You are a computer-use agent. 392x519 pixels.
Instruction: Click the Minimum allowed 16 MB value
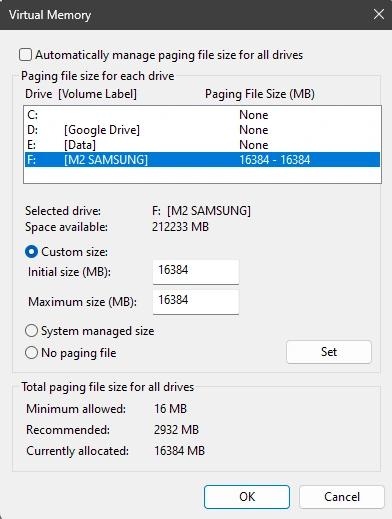tap(170, 408)
